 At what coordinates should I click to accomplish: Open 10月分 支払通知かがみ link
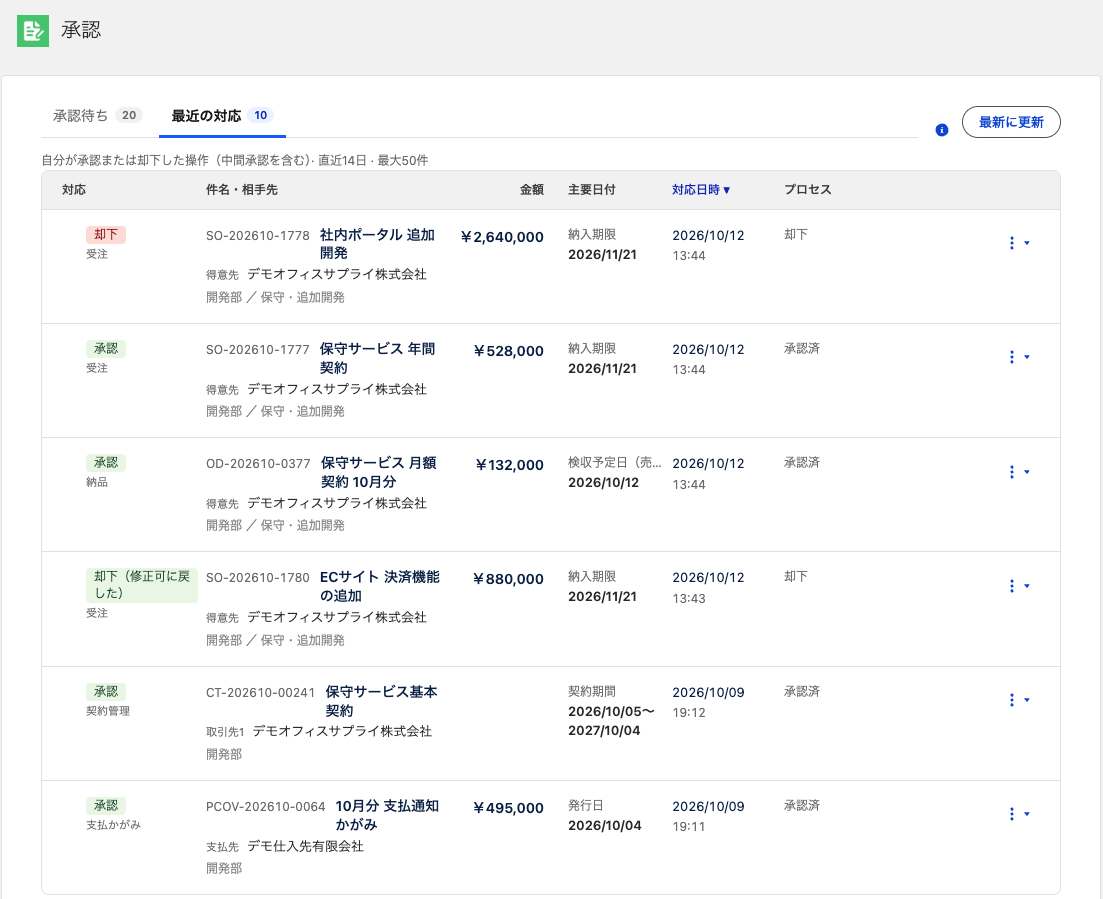point(387,815)
